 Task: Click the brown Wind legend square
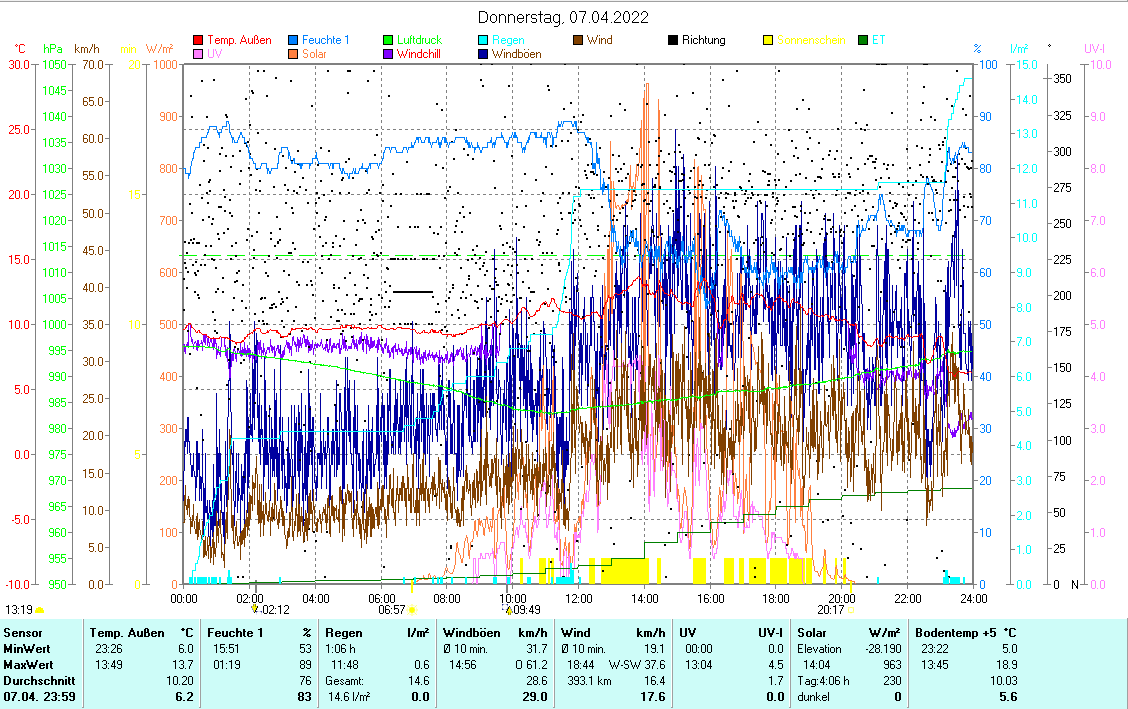(578, 40)
